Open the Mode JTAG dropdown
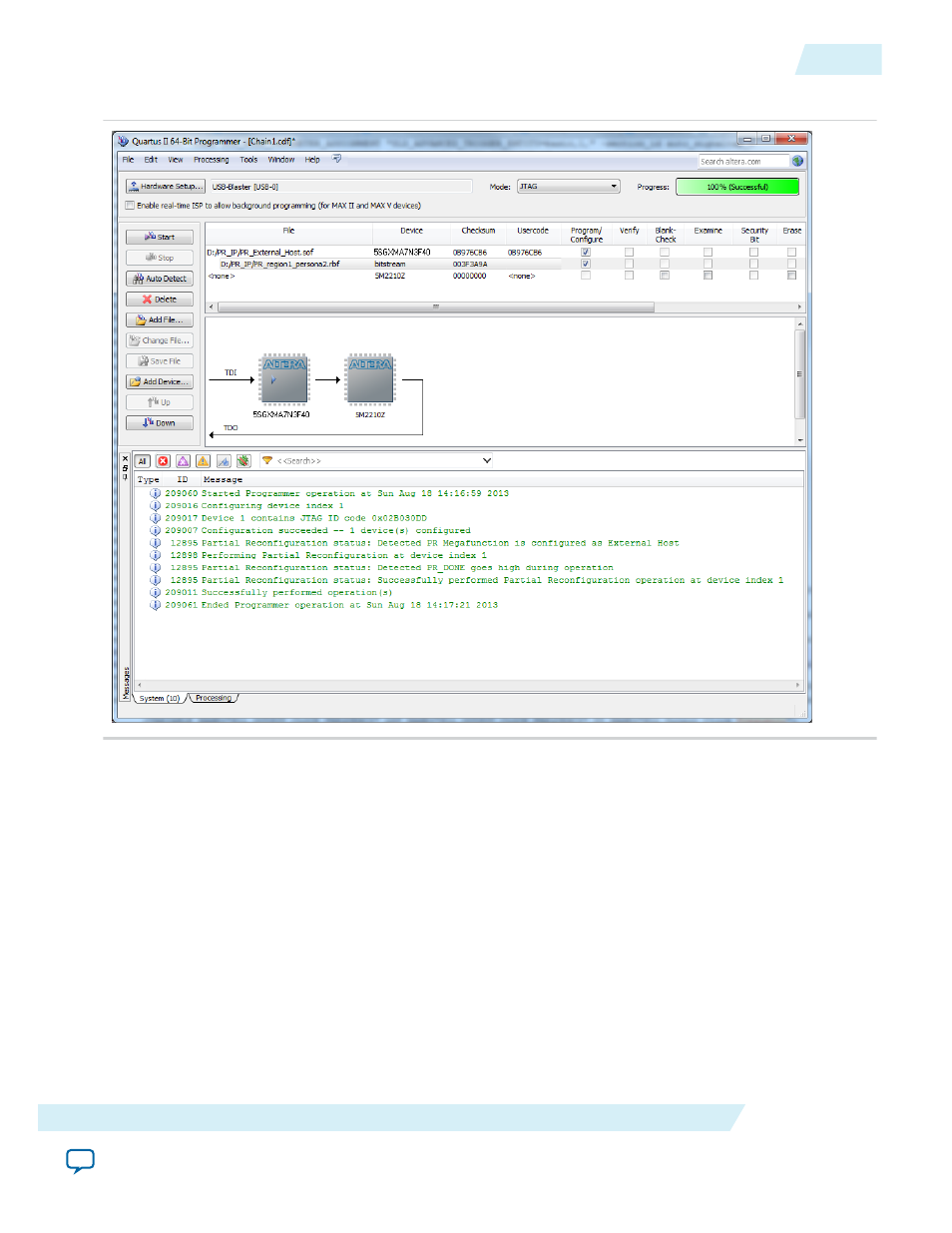 click(x=568, y=187)
